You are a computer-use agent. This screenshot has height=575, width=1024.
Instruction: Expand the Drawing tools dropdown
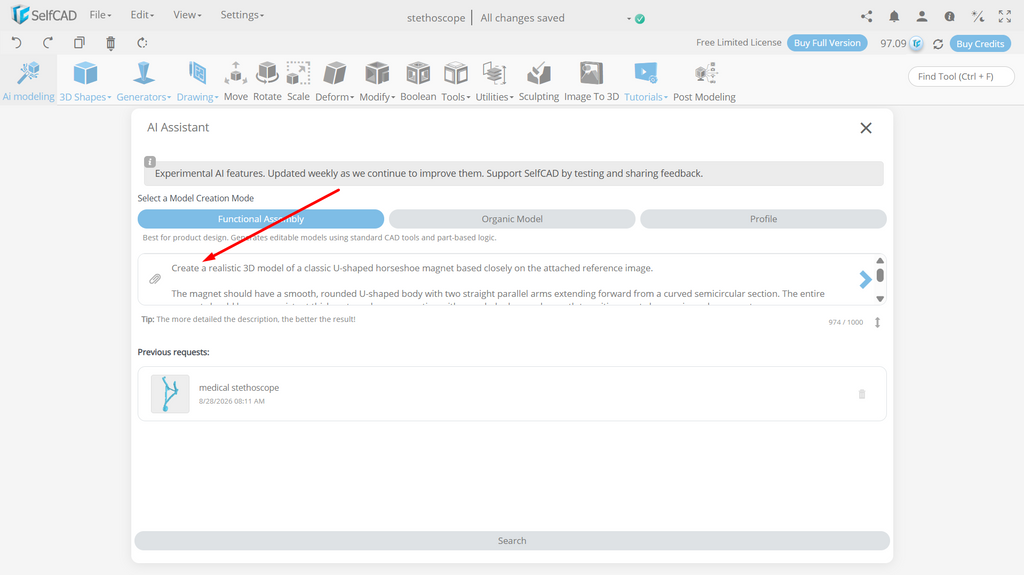(197, 81)
